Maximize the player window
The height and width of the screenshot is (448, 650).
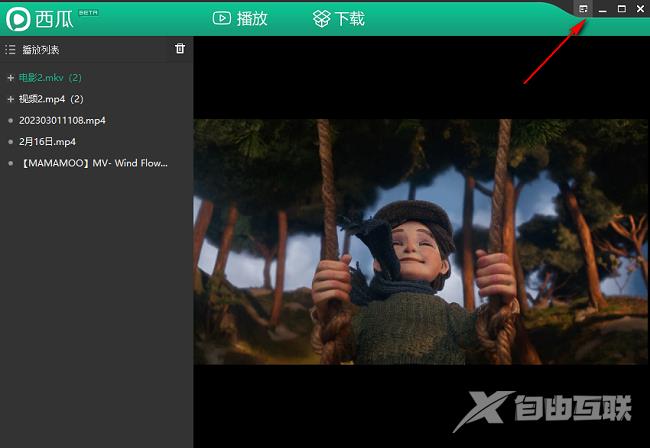click(x=622, y=9)
